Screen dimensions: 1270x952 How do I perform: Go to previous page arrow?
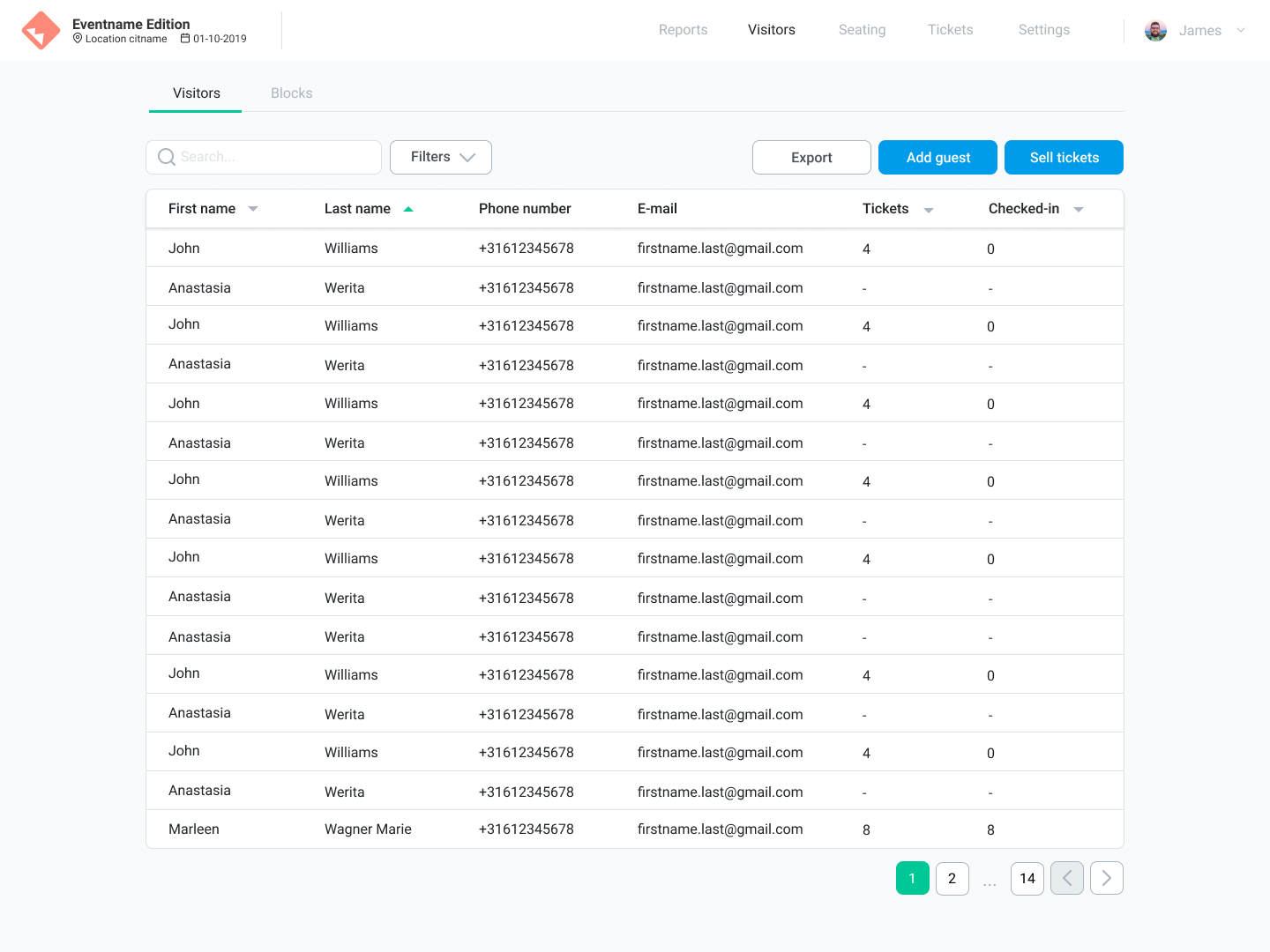tap(1066, 878)
